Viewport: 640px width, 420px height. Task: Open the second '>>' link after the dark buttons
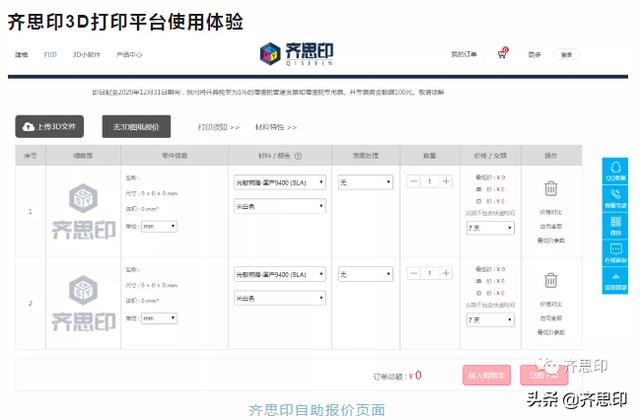click(x=276, y=127)
